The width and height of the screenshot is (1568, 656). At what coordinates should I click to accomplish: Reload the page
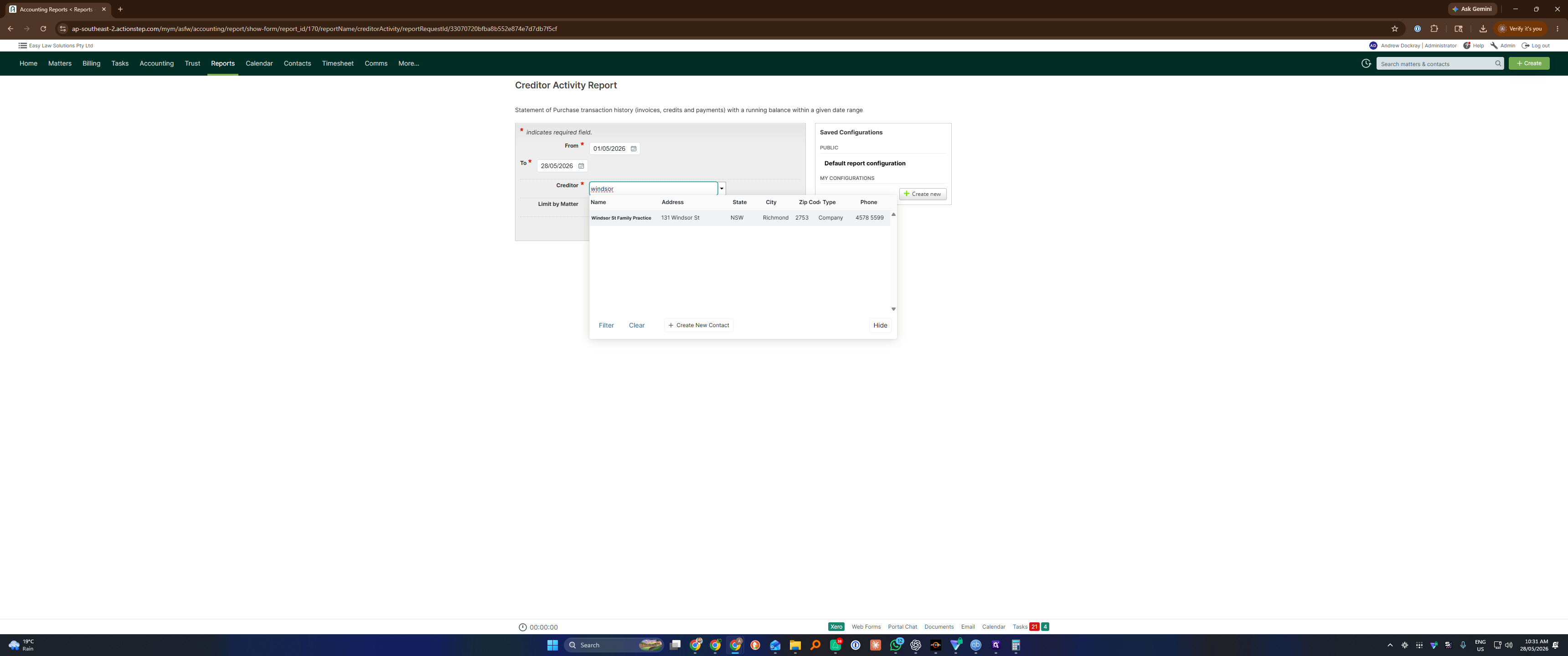point(43,29)
